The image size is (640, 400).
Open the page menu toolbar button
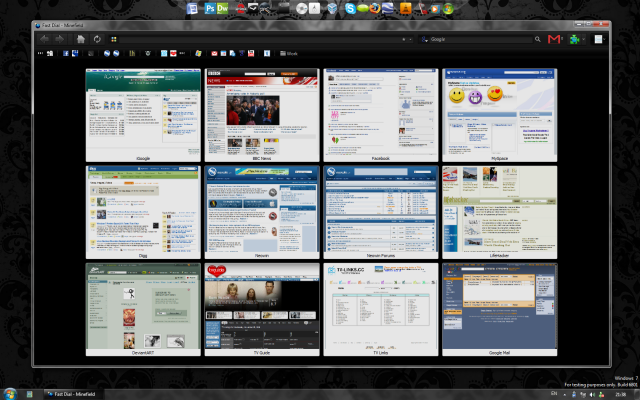[599, 39]
